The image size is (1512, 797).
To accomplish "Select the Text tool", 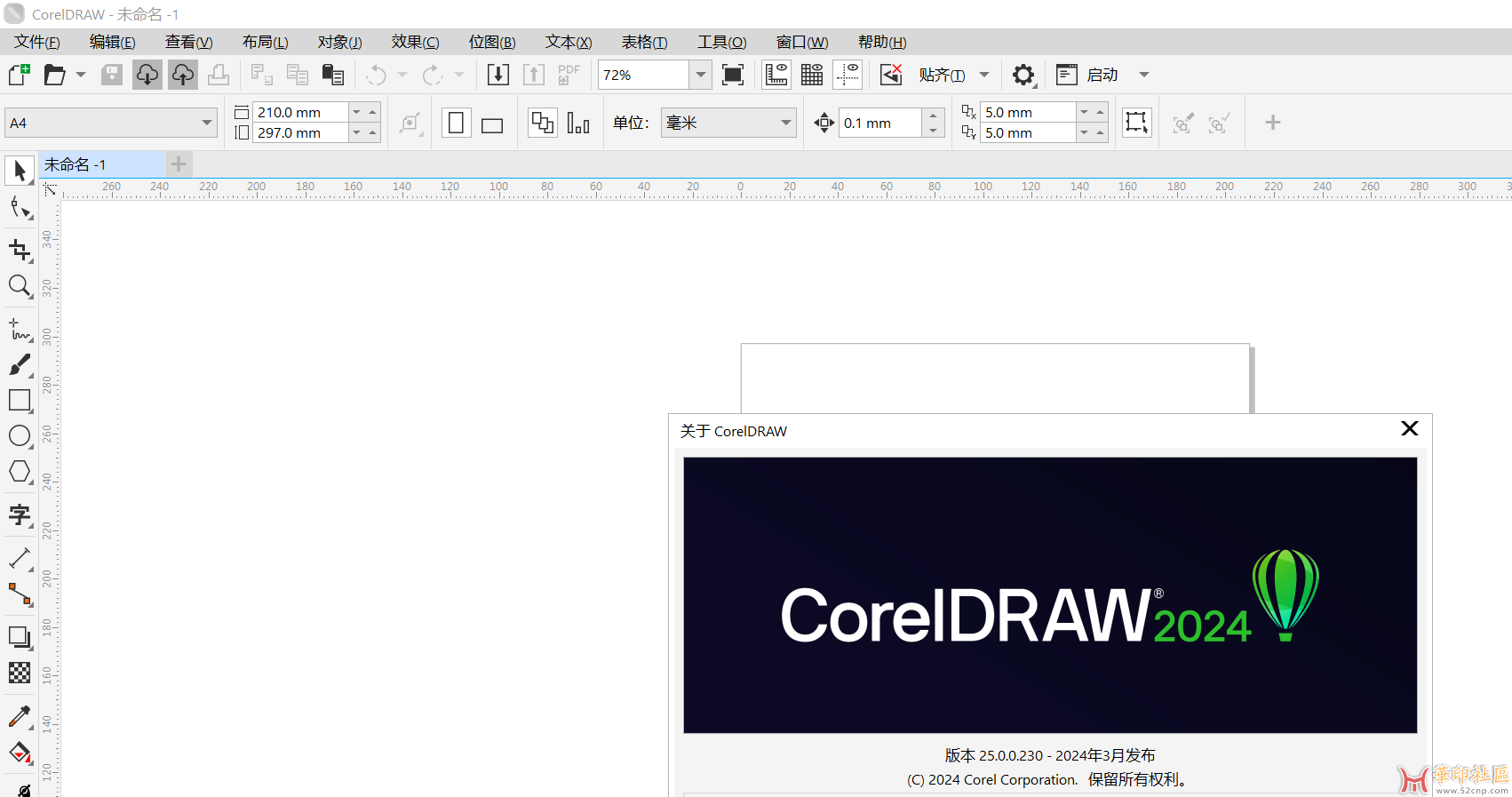I will [20, 515].
